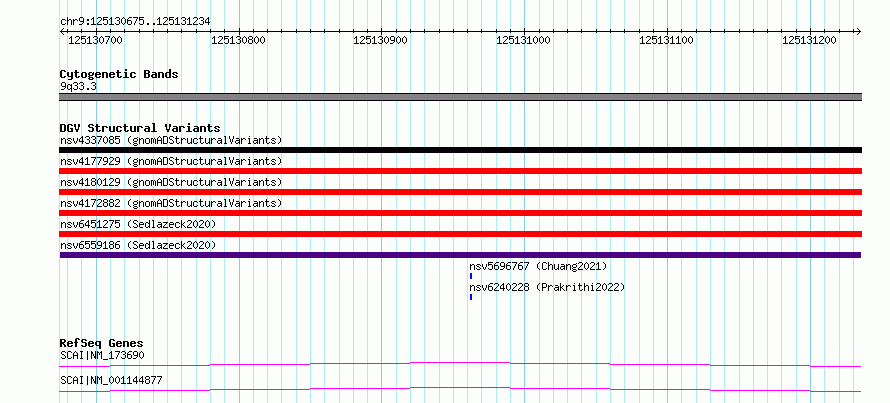Open variant label nsv4172882

coord(171,203)
